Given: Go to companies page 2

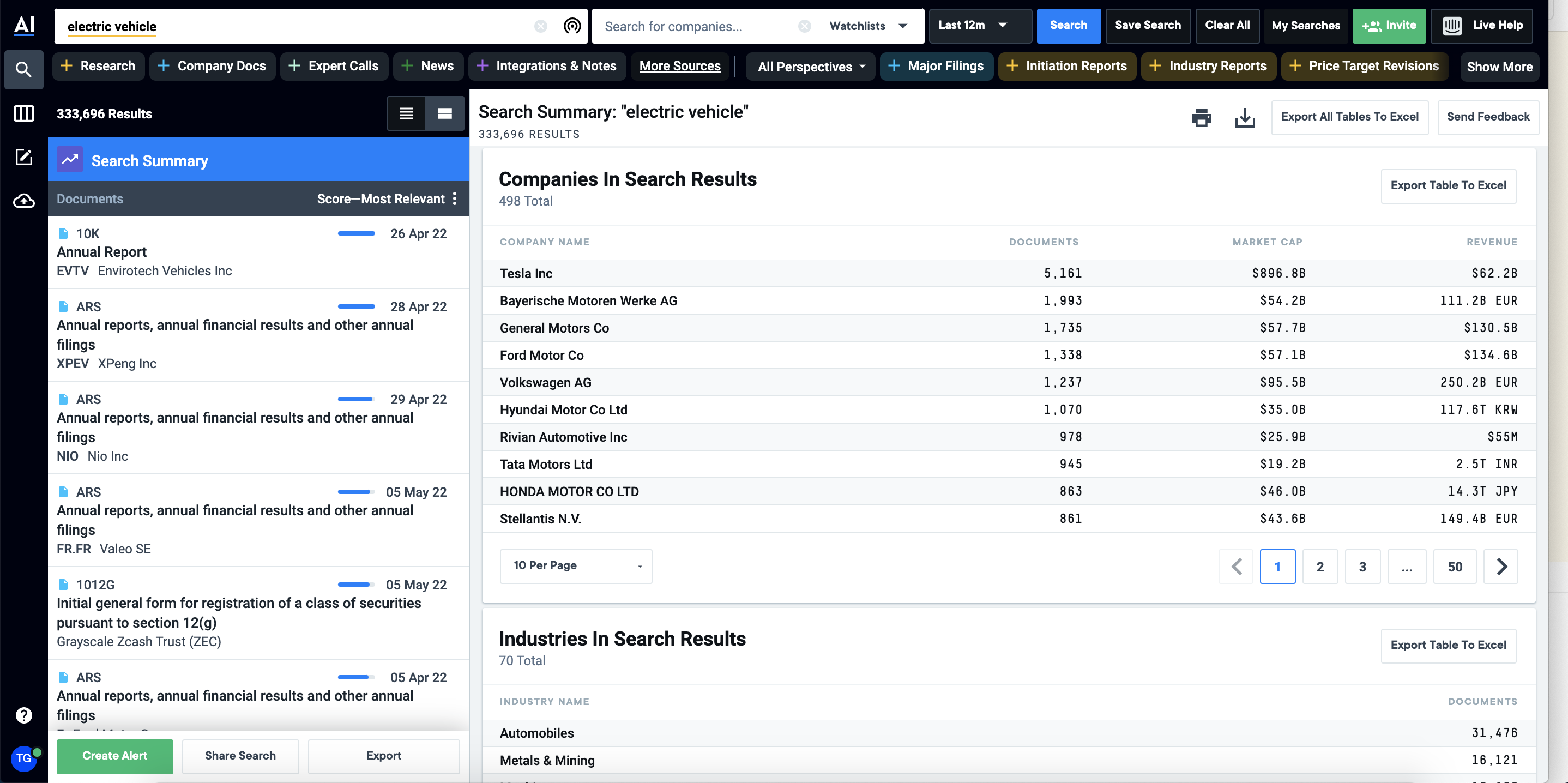Looking at the screenshot, I should (1319, 567).
